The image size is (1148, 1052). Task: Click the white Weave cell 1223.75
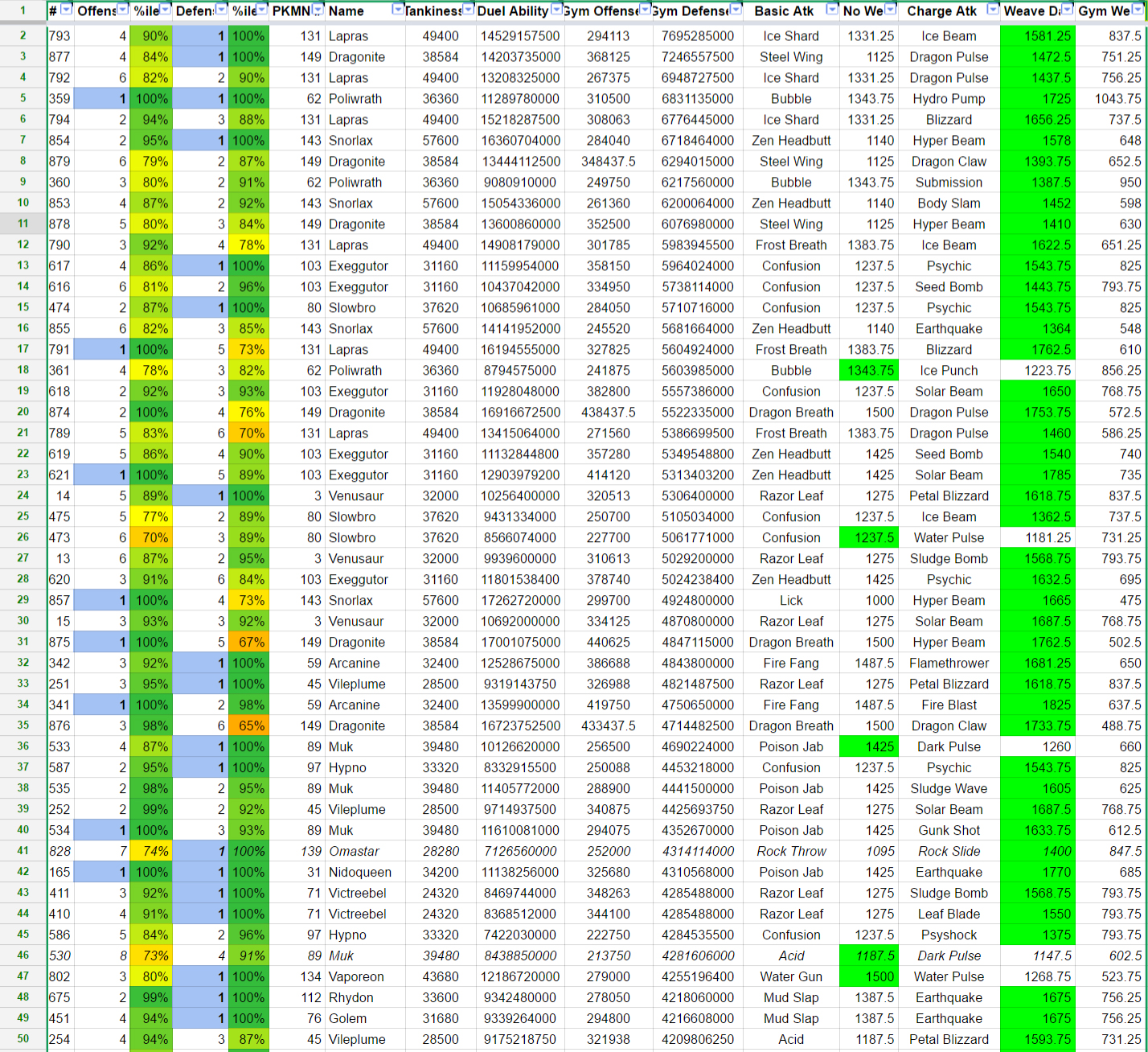1038,371
